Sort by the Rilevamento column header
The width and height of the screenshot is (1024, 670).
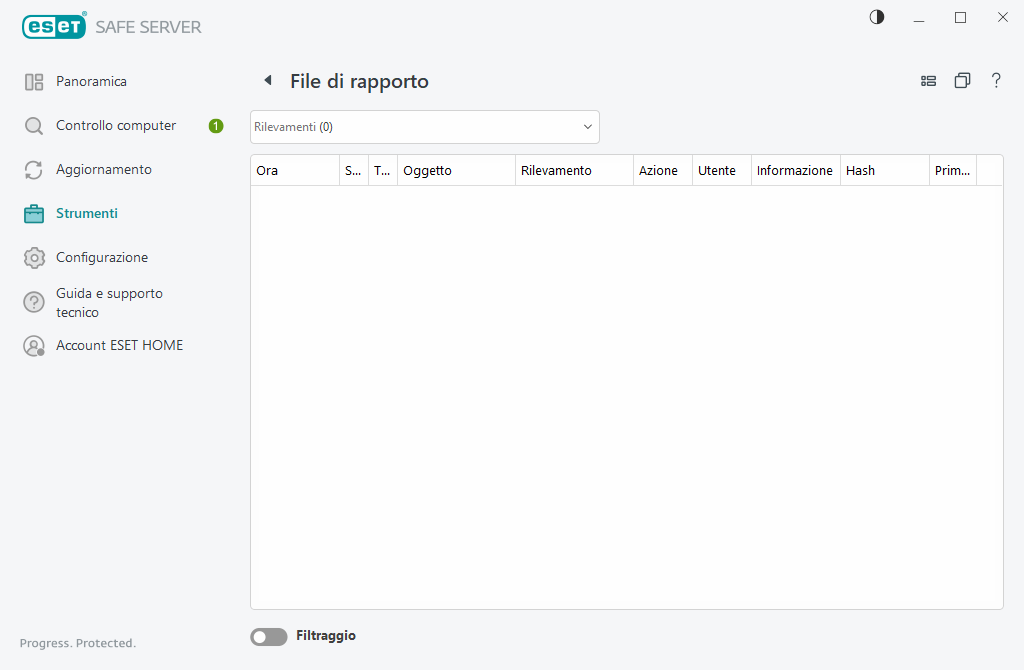pyautogui.click(x=573, y=171)
